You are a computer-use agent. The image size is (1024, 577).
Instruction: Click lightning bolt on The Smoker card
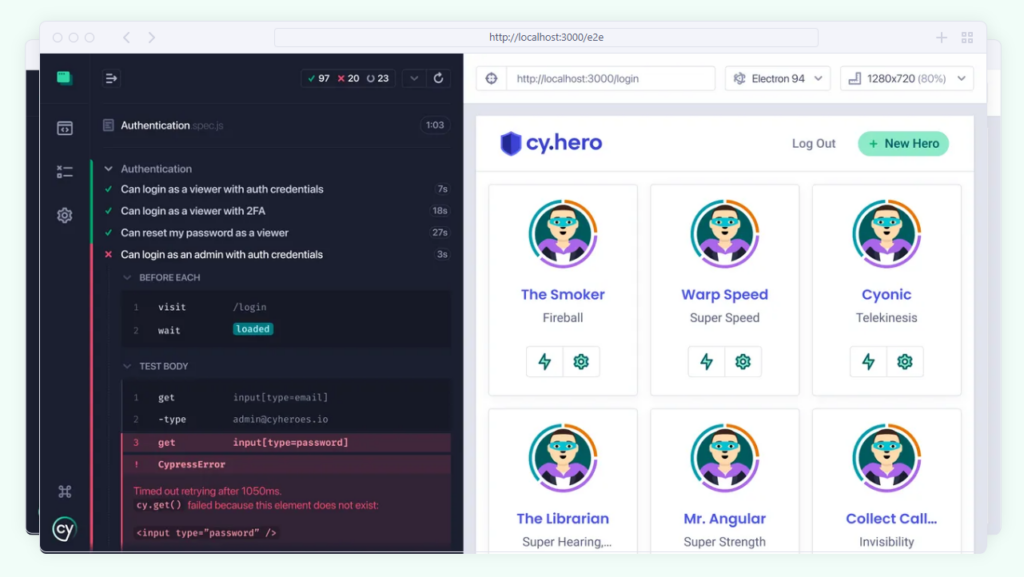[x=545, y=362]
